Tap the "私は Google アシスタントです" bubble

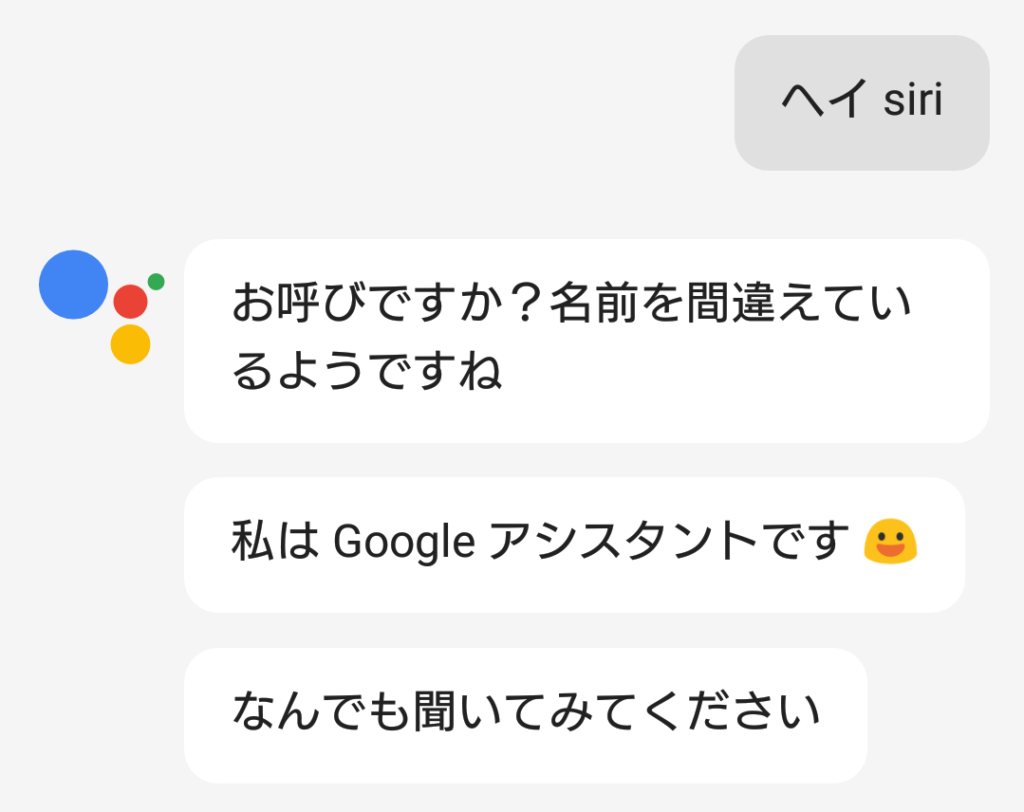coord(573,544)
